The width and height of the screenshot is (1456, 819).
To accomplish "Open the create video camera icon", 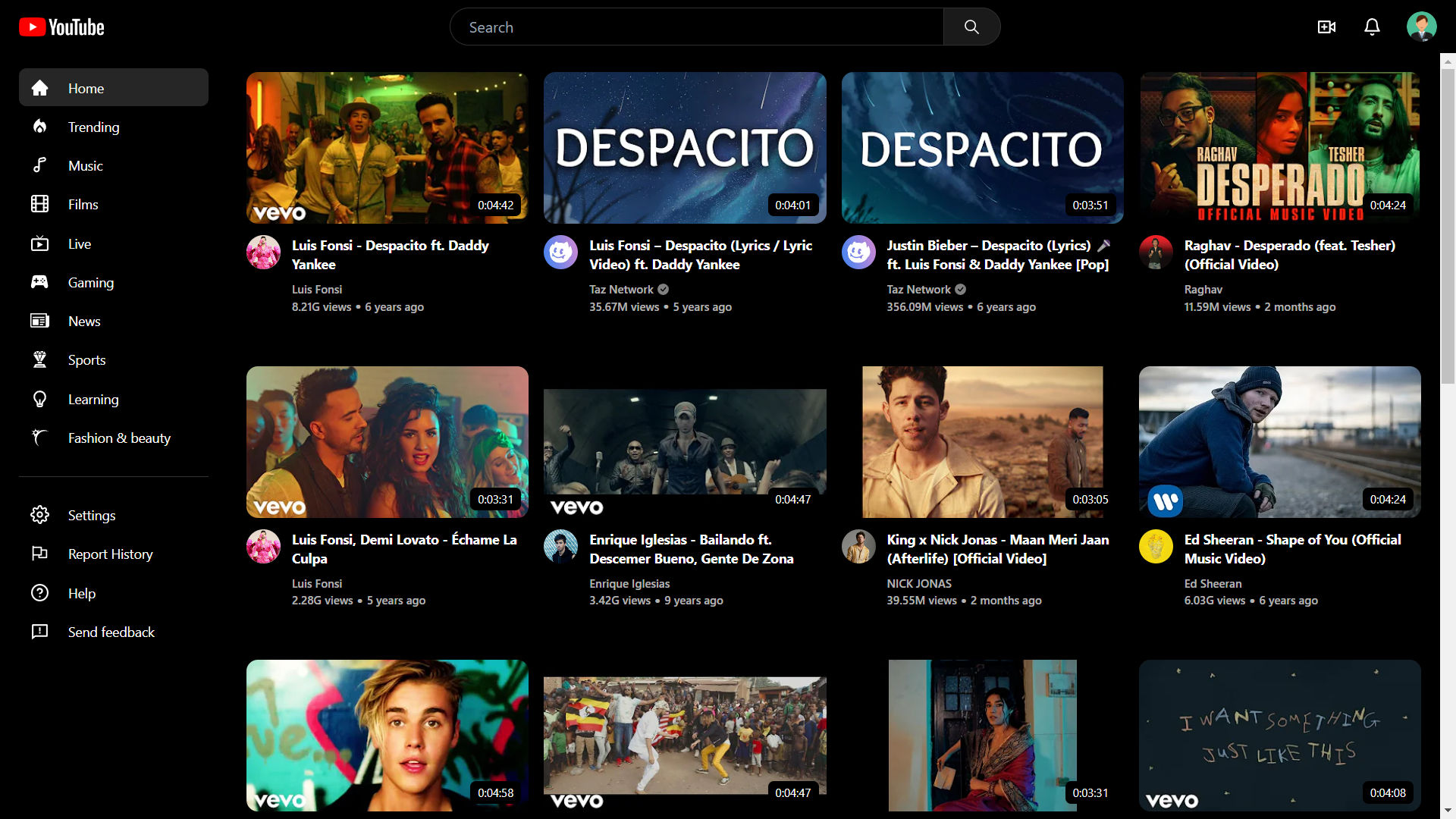I will pos(1326,27).
